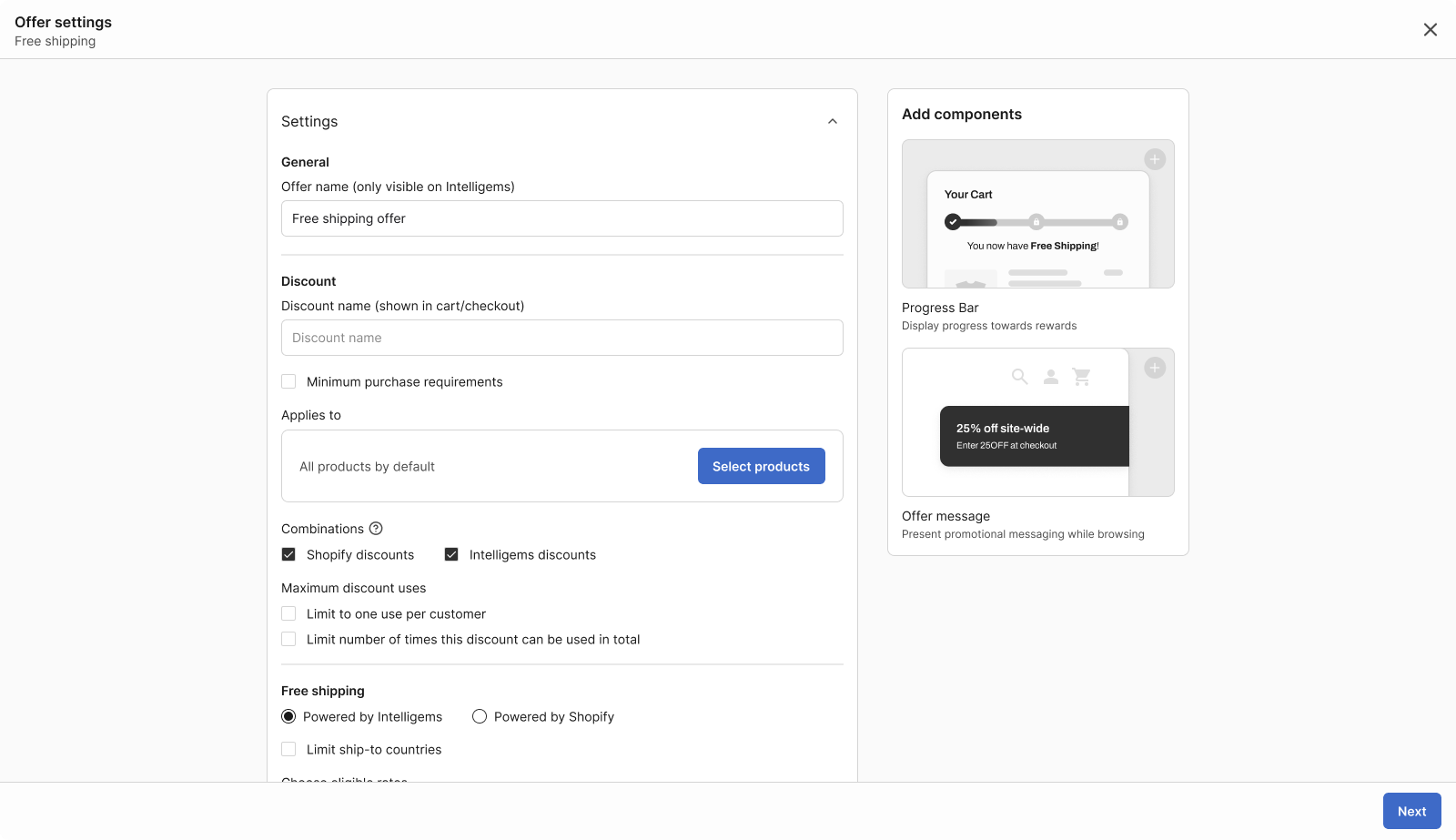
Task: Click the cart icon in Offer message preview
Action: click(1081, 377)
